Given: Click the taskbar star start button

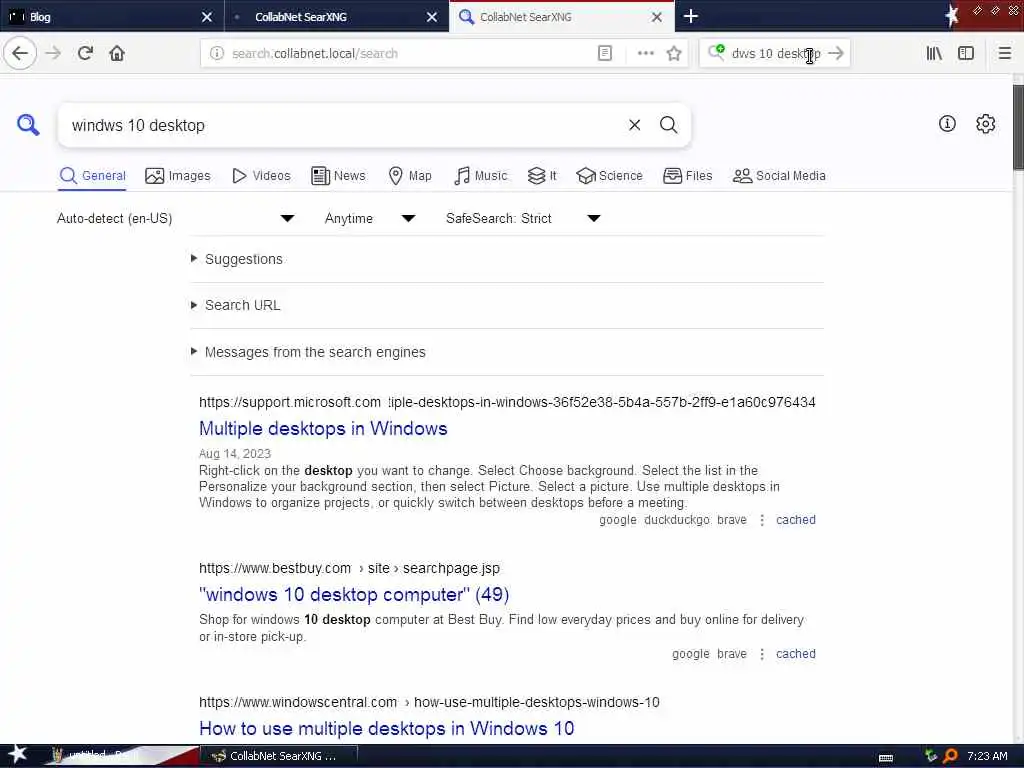Looking at the screenshot, I should [x=18, y=755].
